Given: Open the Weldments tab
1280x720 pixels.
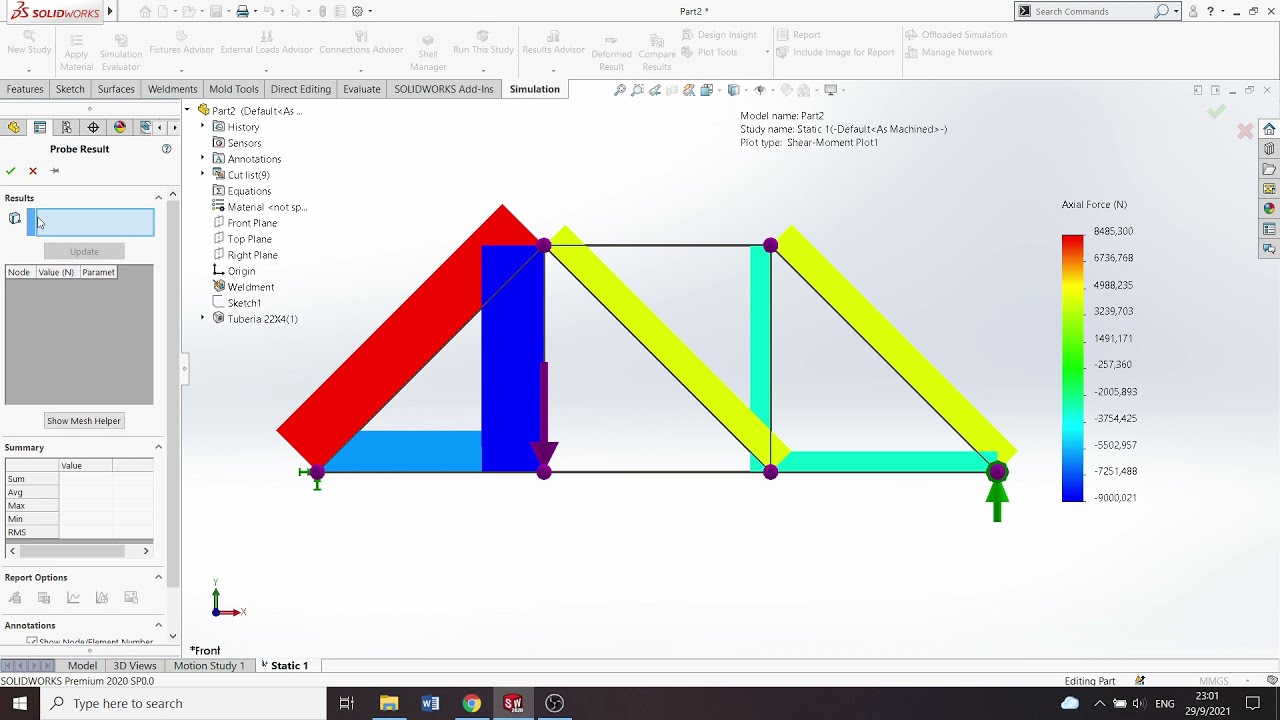Looking at the screenshot, I should coord(172,89).
